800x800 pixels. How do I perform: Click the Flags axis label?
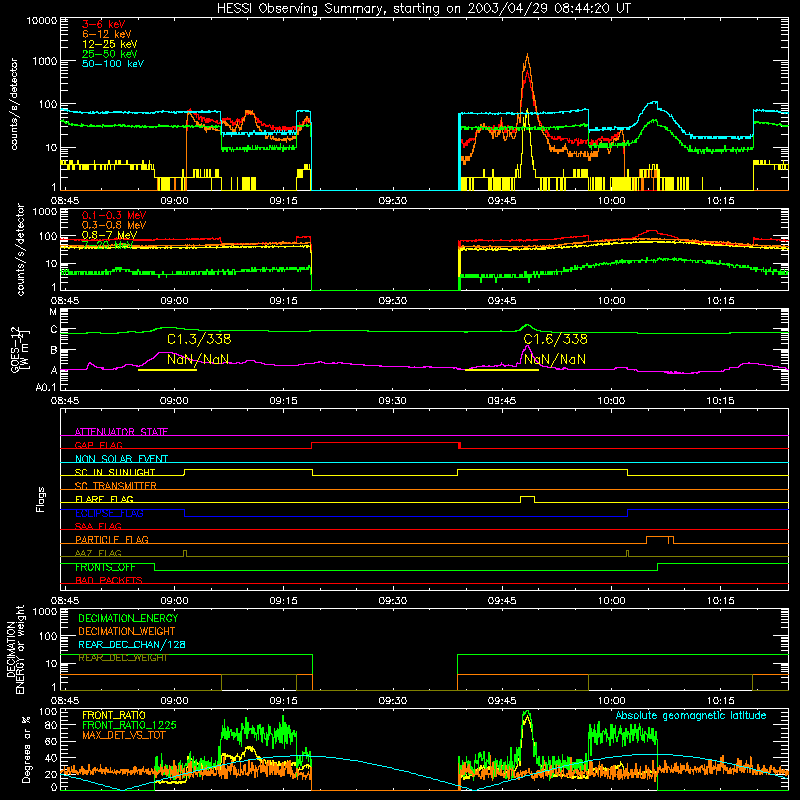point(41,499)
